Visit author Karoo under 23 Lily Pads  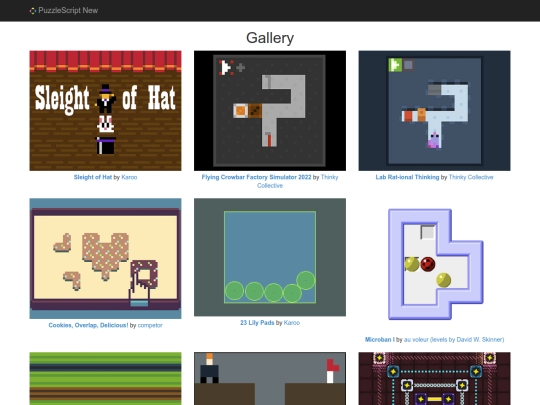[292, 323]
